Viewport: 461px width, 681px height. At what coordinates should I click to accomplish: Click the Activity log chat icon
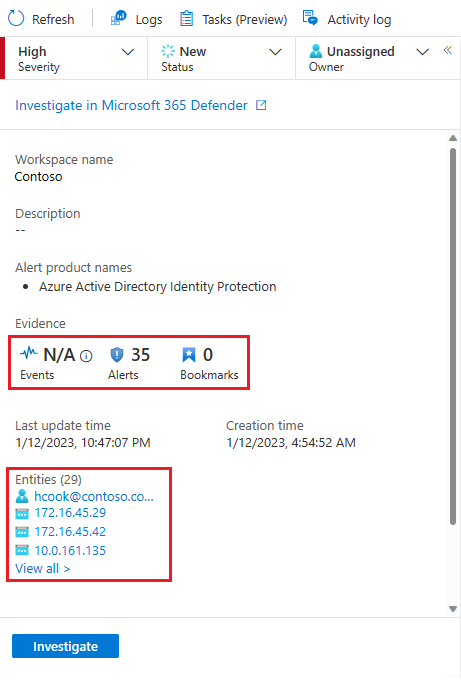310,18
